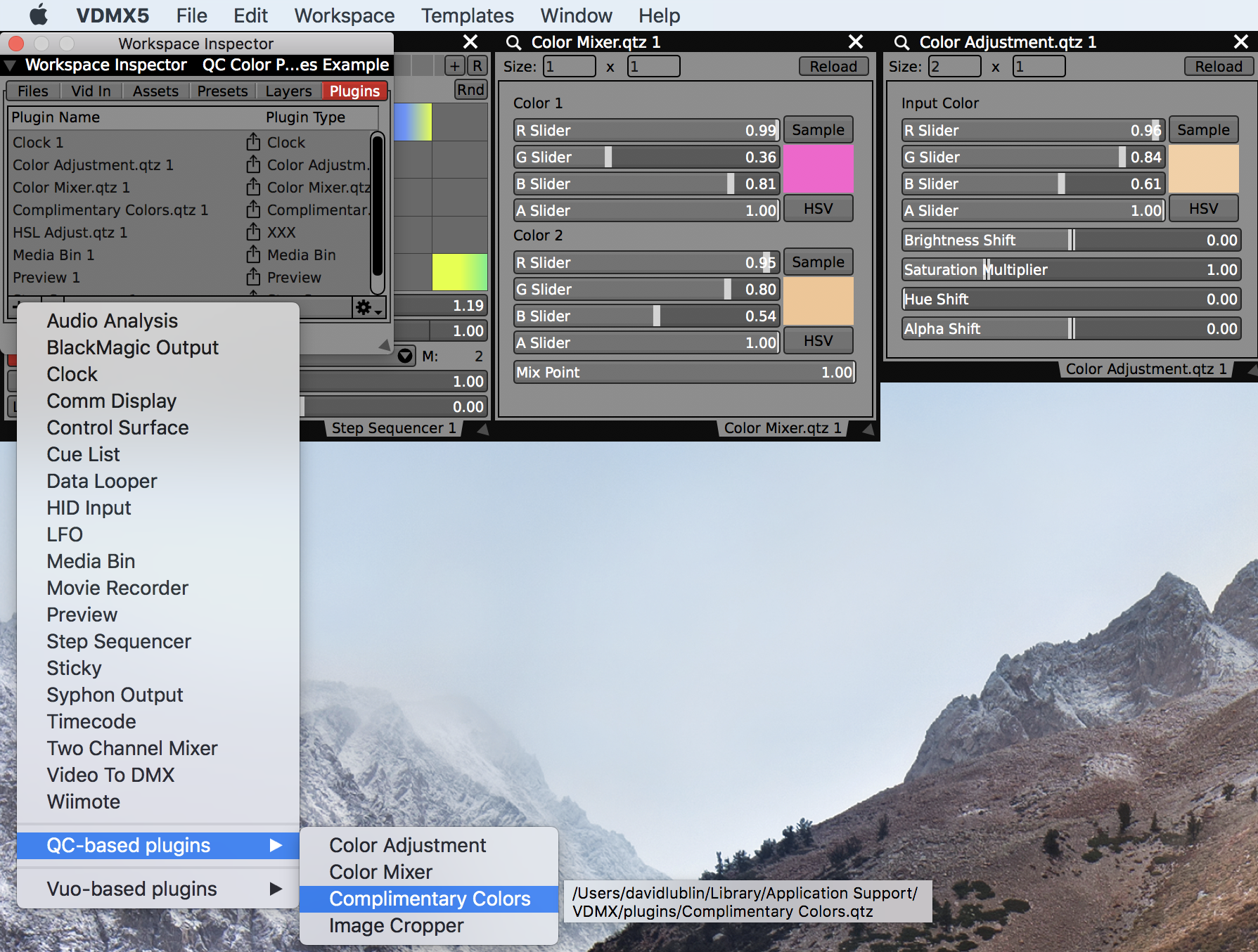Screen dimensions: 1258x952
Task: Expand the Vuo-based plugins submenu
Action: pos(158,889)
